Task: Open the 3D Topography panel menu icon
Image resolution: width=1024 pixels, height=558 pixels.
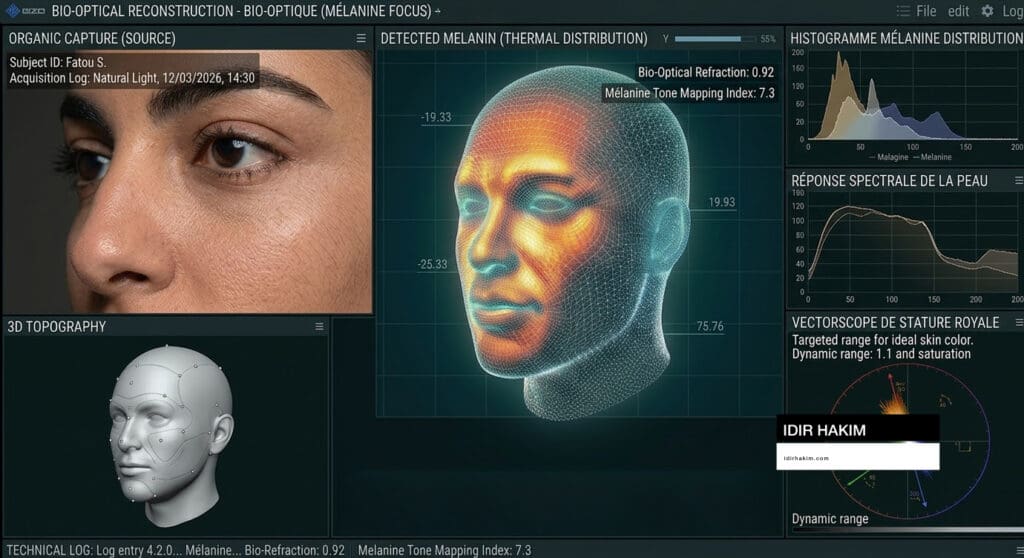Action: pos(319,326)
